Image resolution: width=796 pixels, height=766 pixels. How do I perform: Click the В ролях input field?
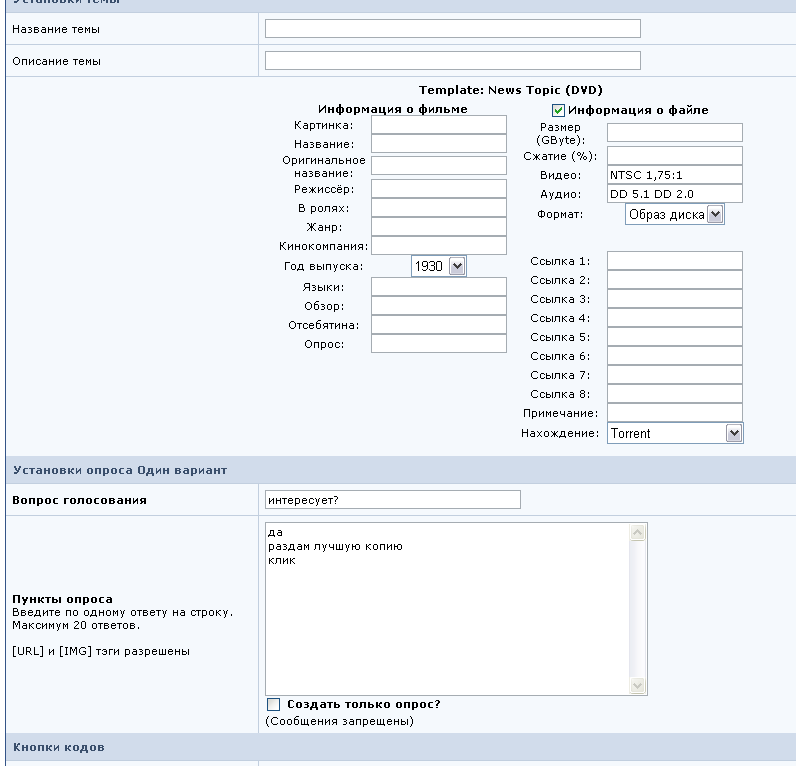coord(439,208)
